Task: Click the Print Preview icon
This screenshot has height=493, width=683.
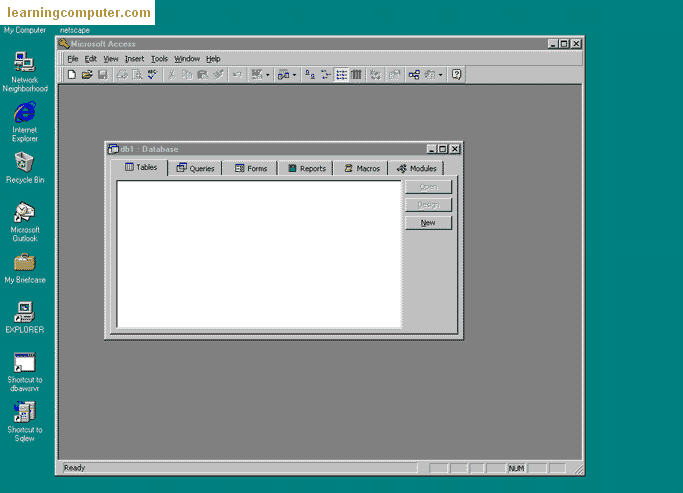Action: [x=137, y=75]
